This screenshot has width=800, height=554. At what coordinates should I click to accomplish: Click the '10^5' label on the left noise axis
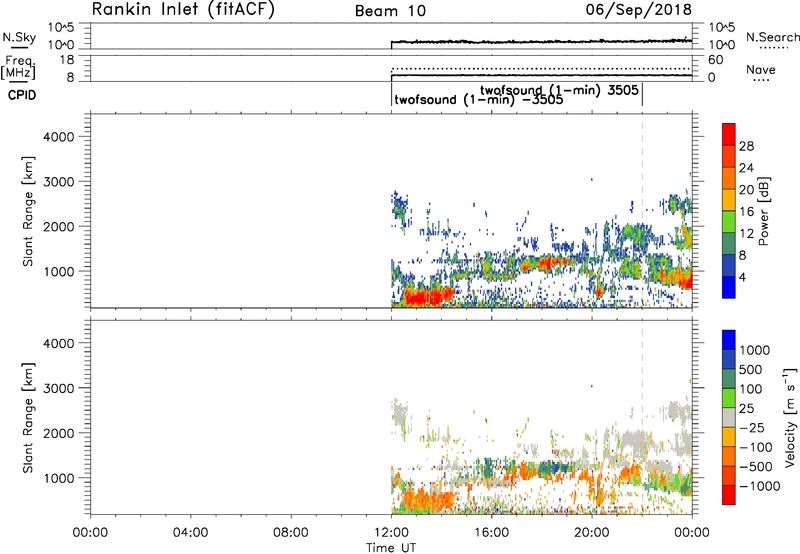coord(61,27)
